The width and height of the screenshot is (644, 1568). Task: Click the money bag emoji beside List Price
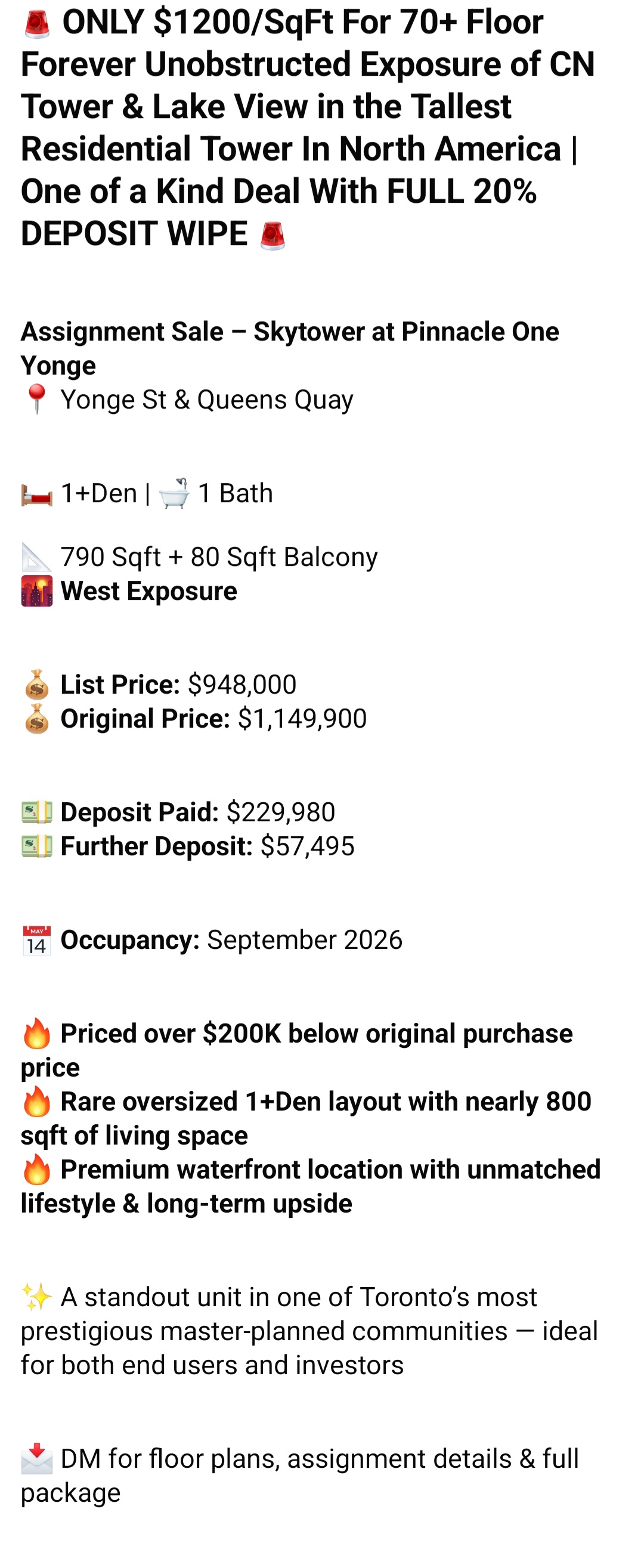pos(36,685)
